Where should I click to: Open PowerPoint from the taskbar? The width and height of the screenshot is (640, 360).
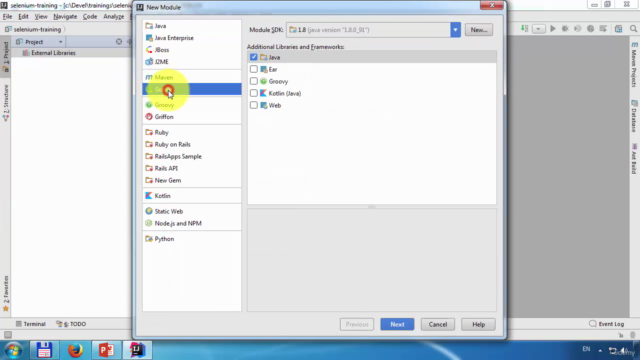tap(107, 350)
